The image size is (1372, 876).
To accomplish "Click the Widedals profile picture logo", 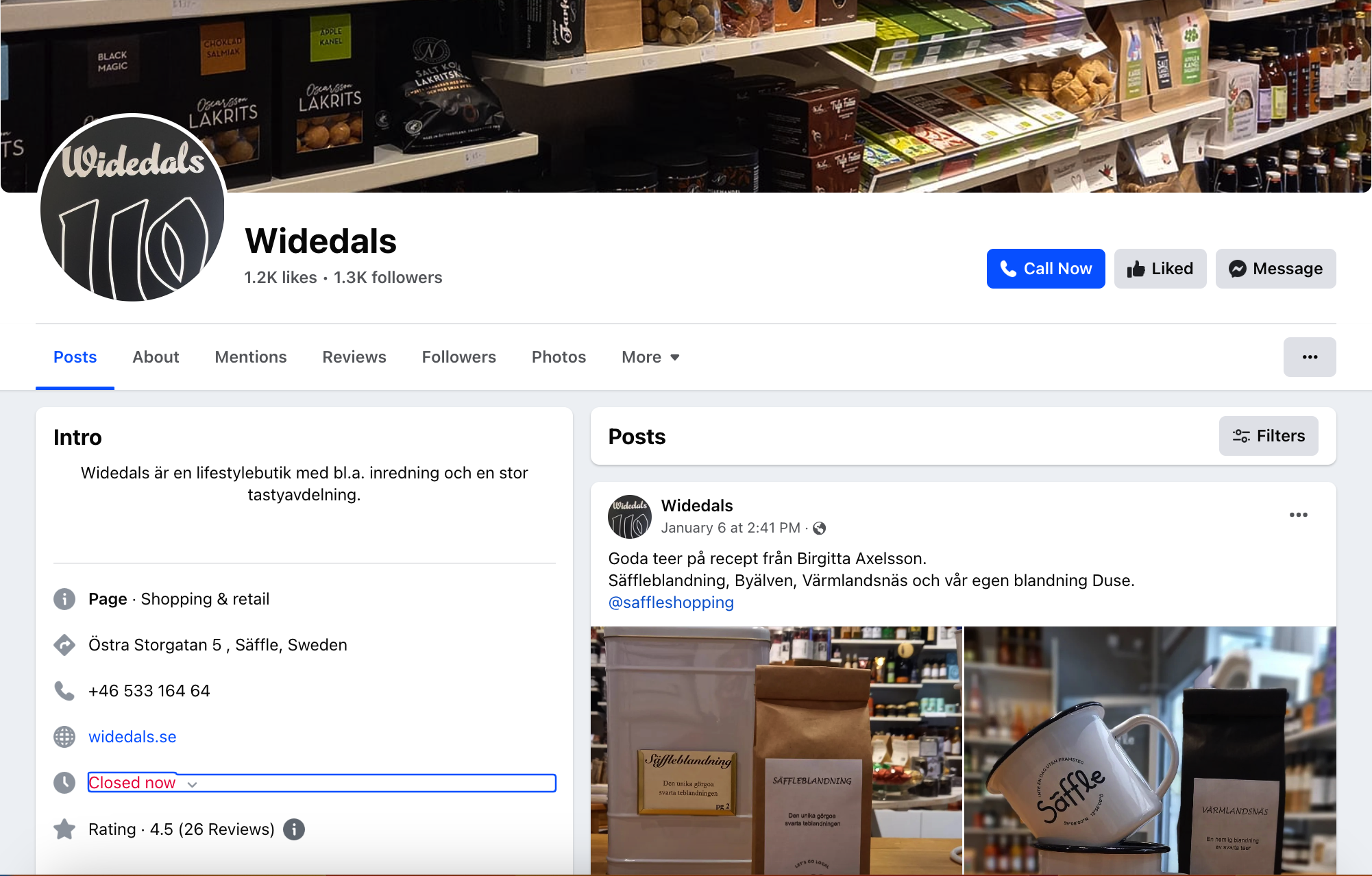I will pyautogui.click(x=132, y=208).
